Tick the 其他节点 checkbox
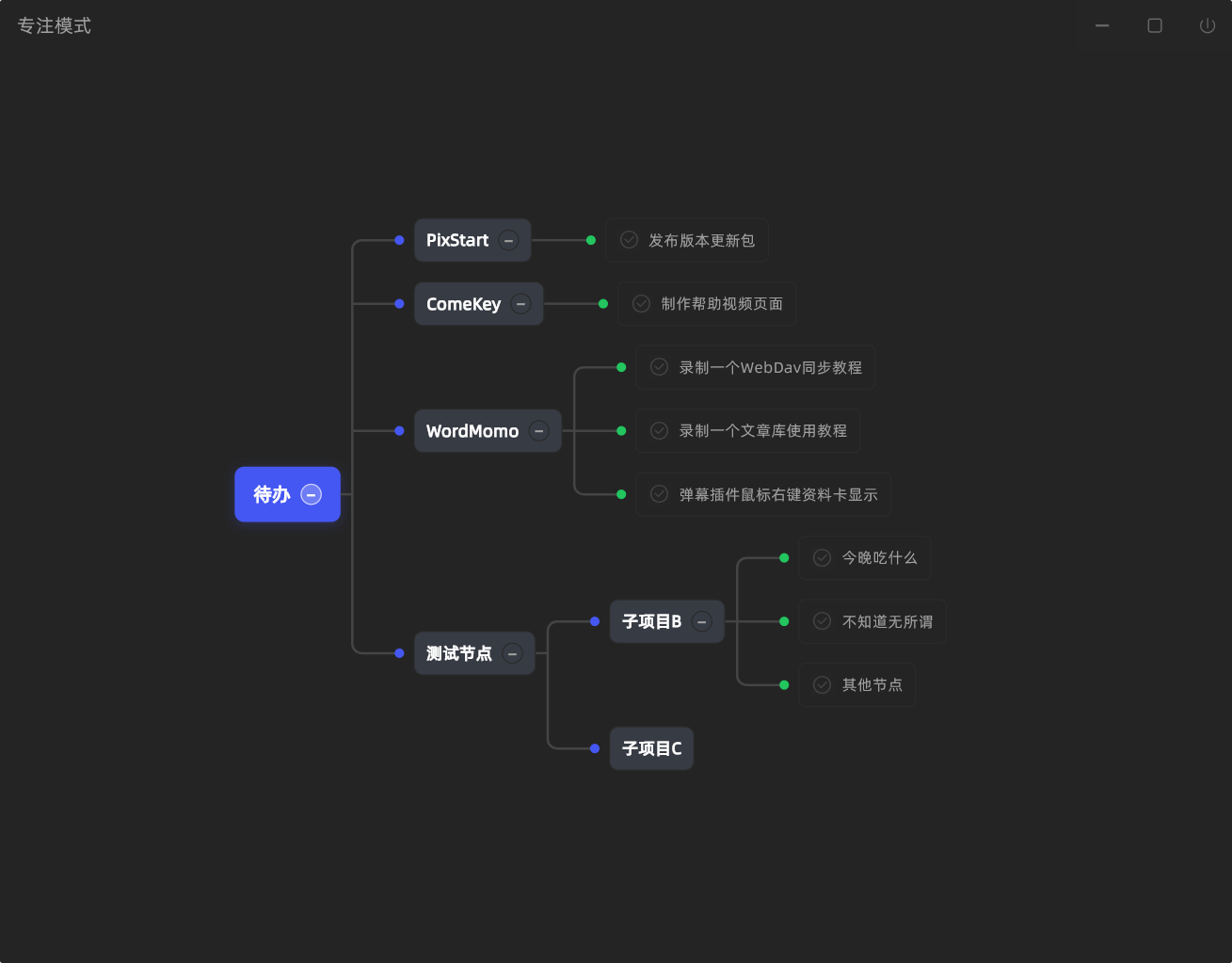1232x963 pixels. 822,685
